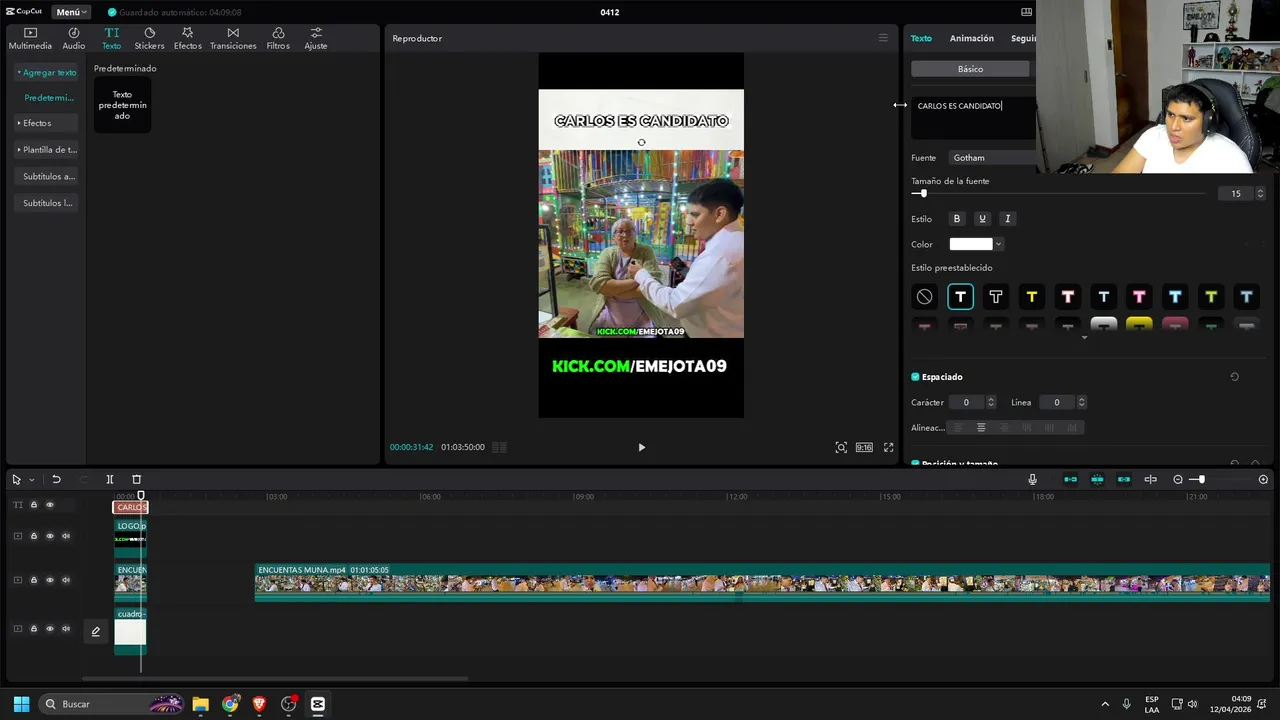This screenshot has height=720, width=1280.
Task: Hide the LOGO track with eye icon
Action: coord(50,536)
